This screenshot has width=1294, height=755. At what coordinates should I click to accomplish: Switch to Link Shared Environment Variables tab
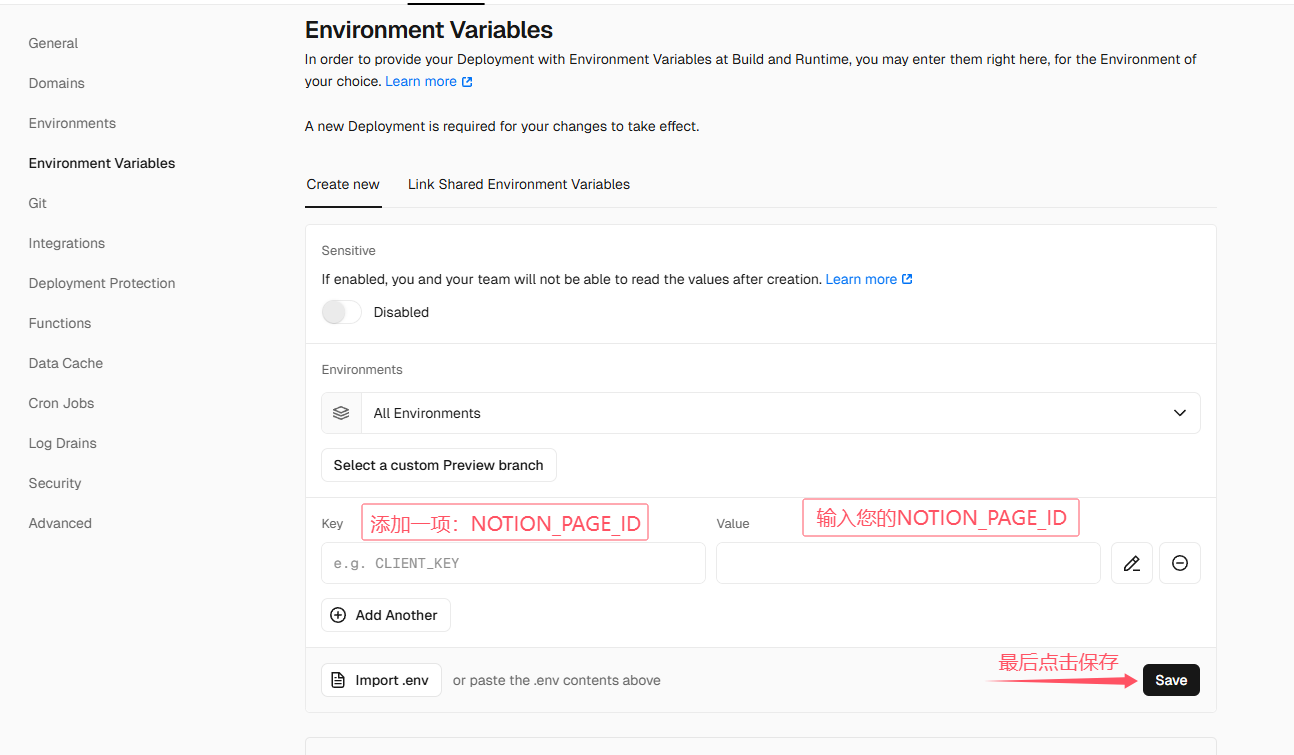point(518,184)
